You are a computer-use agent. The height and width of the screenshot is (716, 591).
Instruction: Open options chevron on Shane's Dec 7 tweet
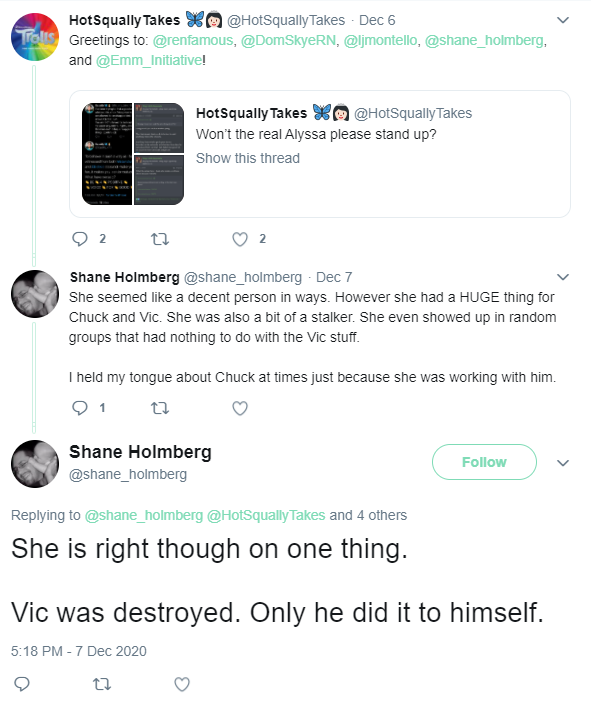point(563,277)
